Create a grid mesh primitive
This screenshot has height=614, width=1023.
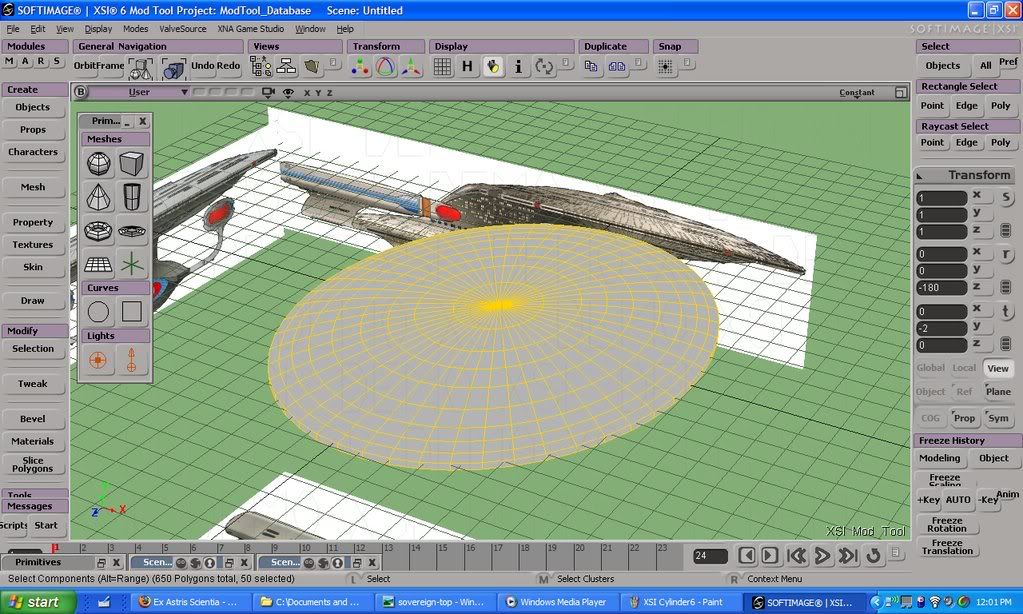(99, 264)
